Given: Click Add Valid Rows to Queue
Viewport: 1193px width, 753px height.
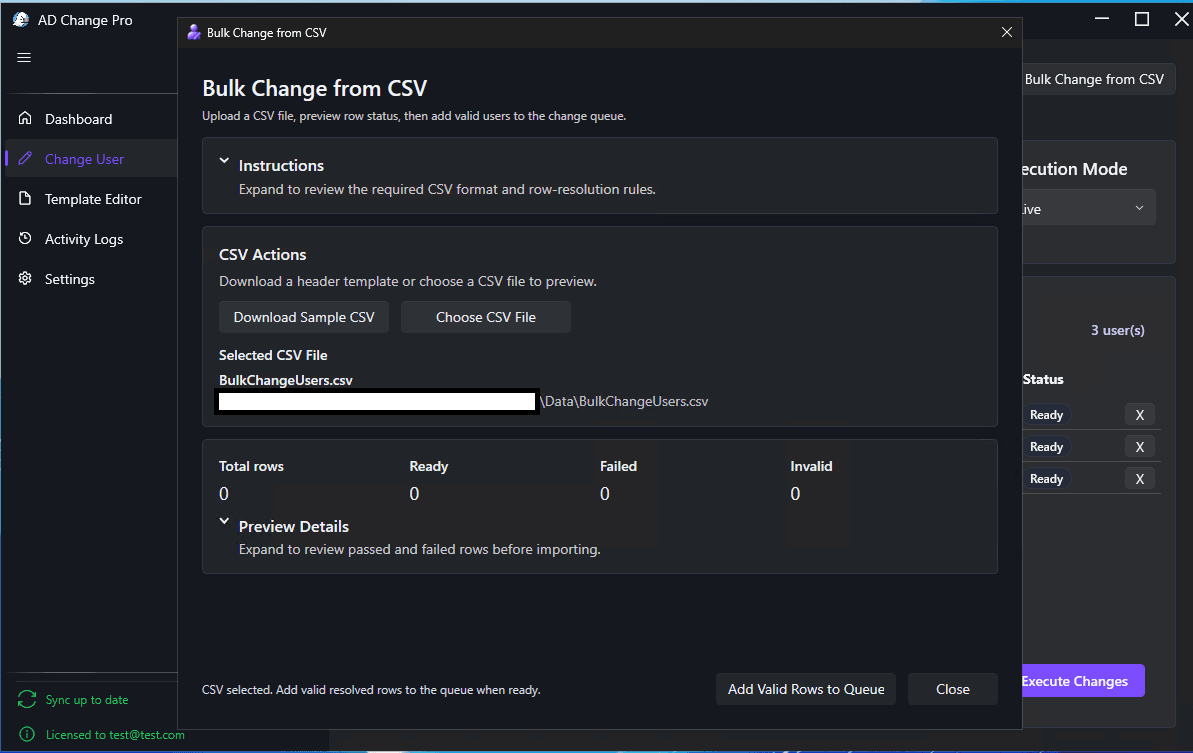Looking at the screenshot, I should [x=806, y=689].
